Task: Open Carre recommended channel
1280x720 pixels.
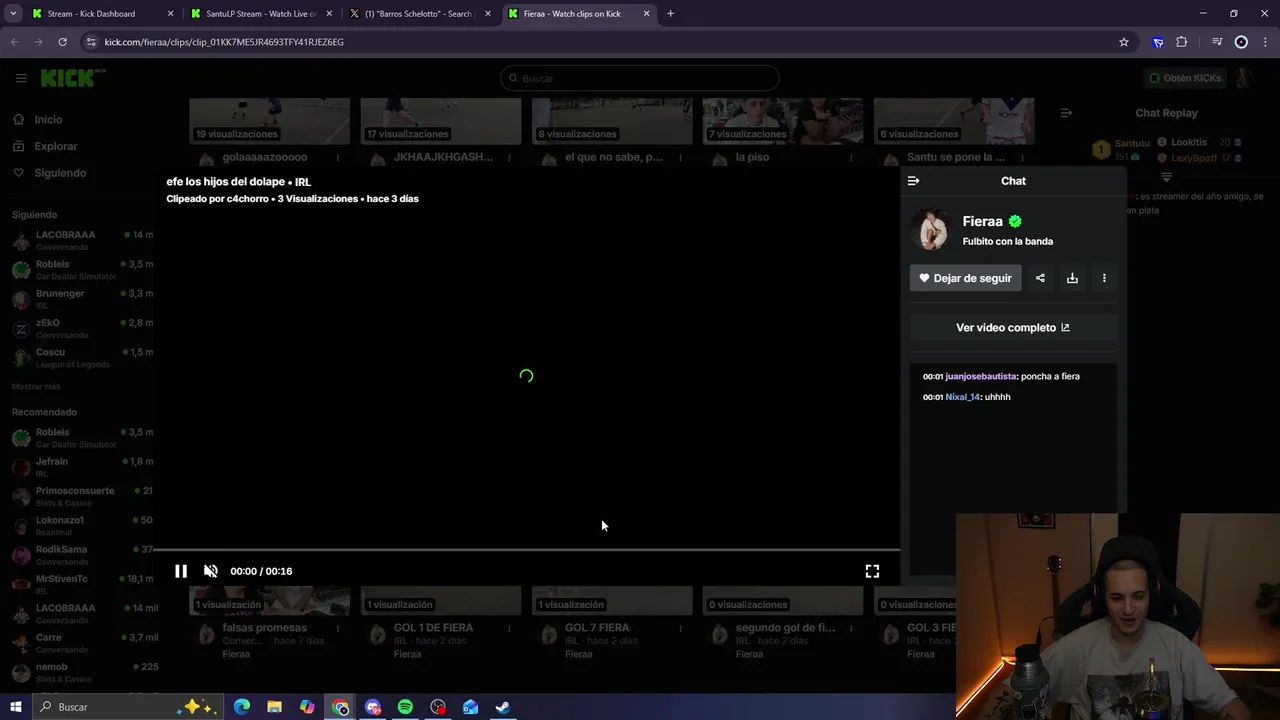Action: click(82, 643)
